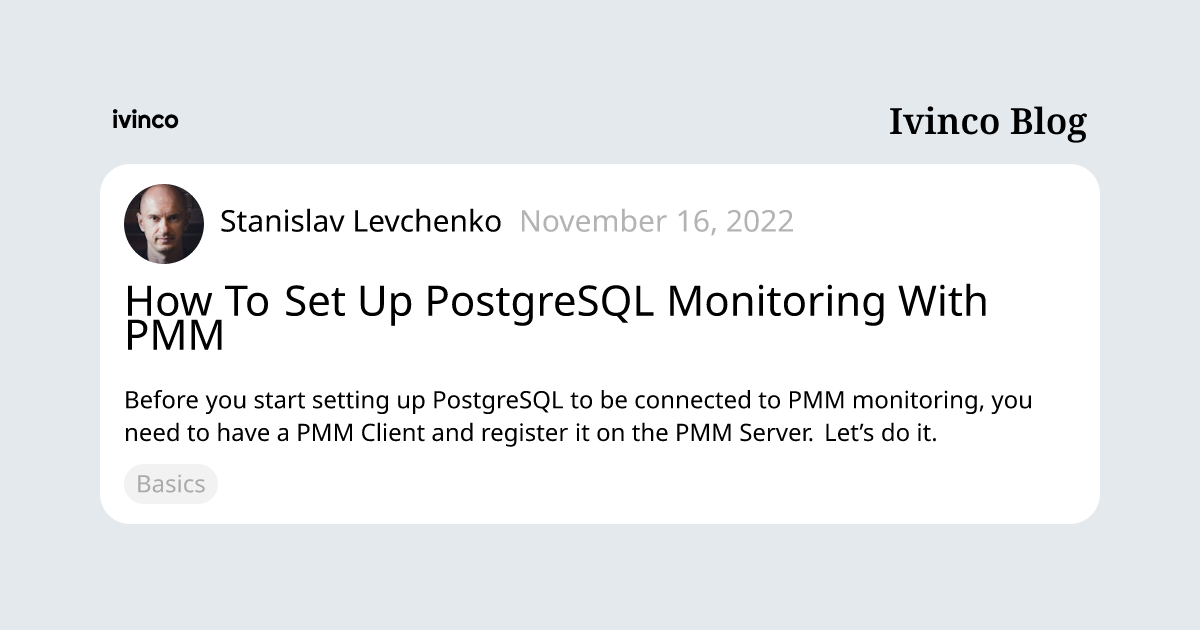The image size is (1200, 630).
Task: Click the year '2022' in the date
Action: click(760, 222)
